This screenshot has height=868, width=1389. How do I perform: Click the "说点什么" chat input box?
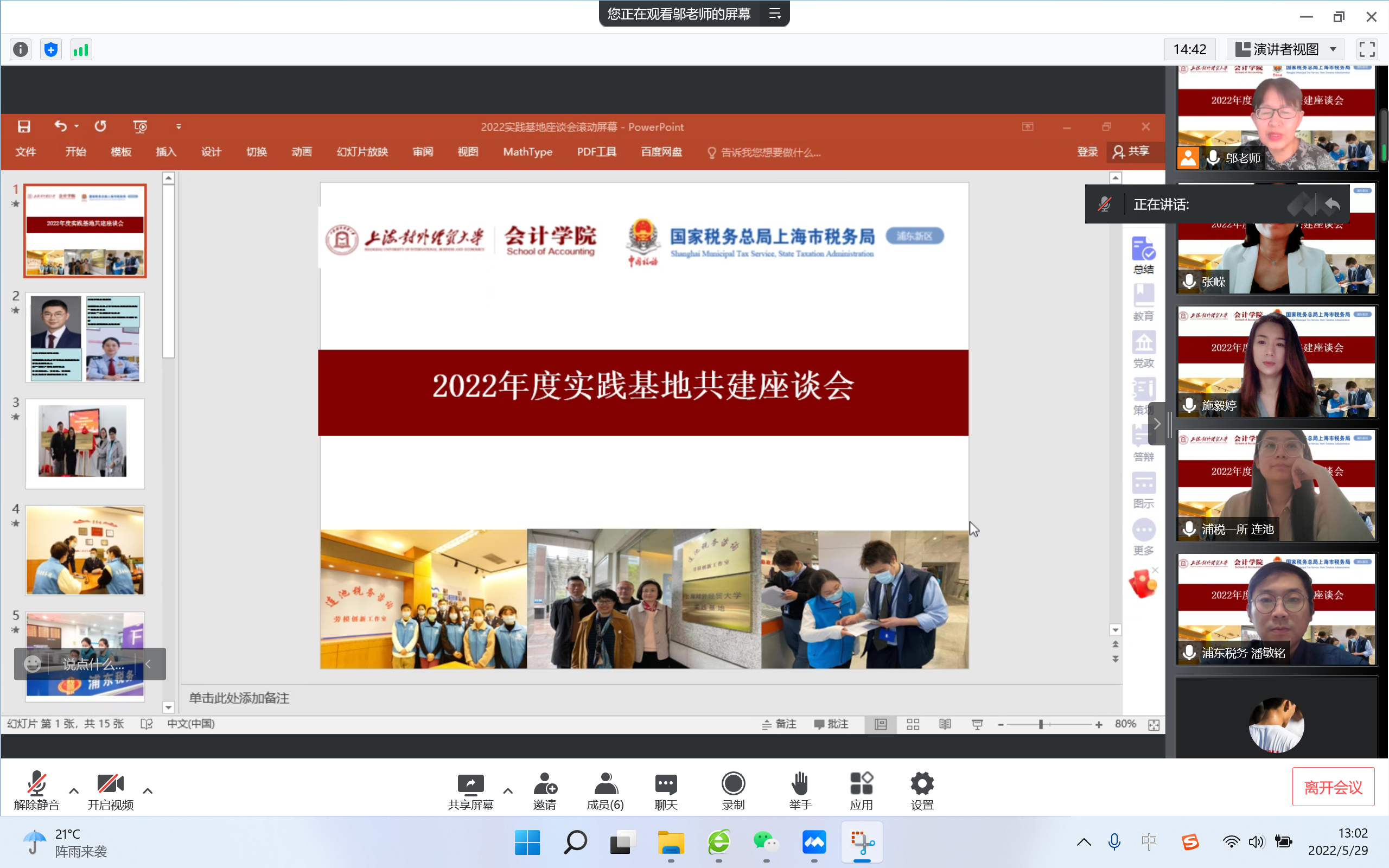(92, 664)
